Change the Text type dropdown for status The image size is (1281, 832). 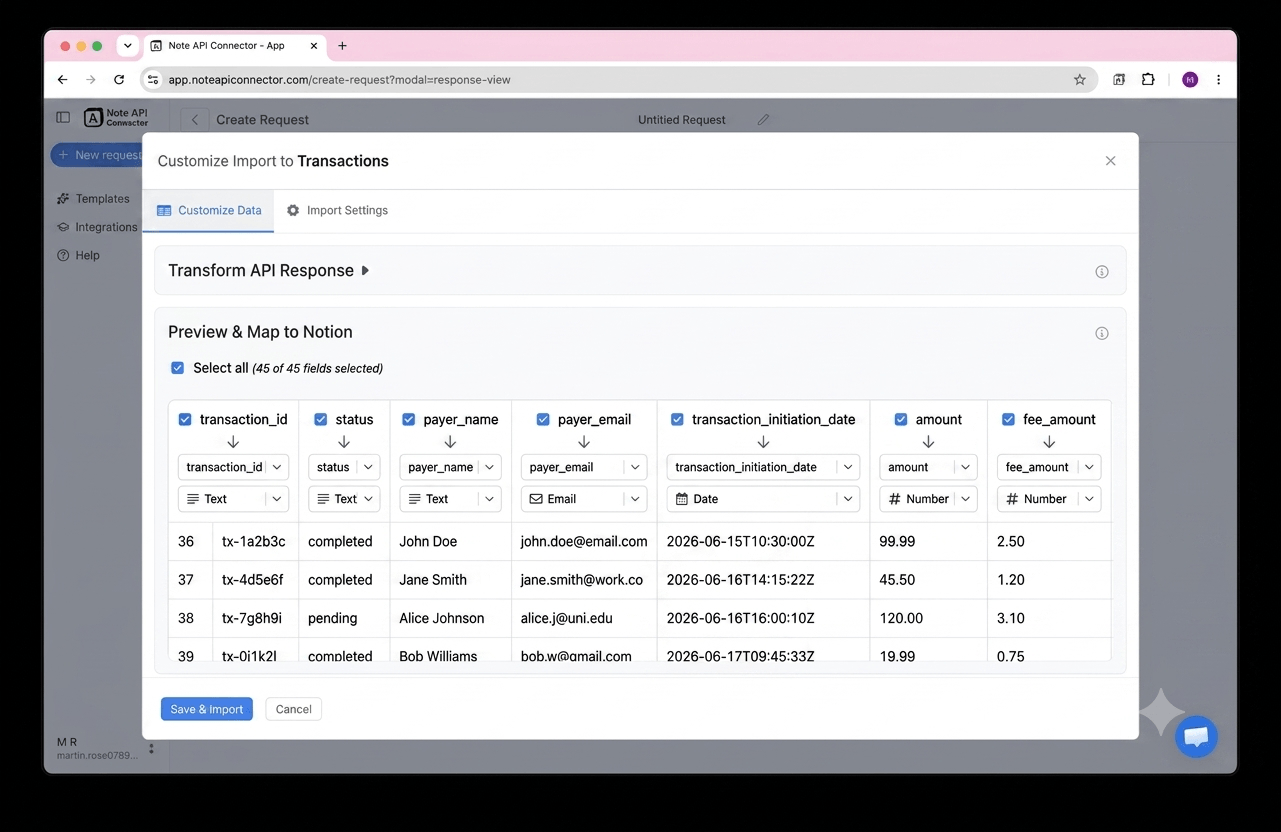coord(344,499)
